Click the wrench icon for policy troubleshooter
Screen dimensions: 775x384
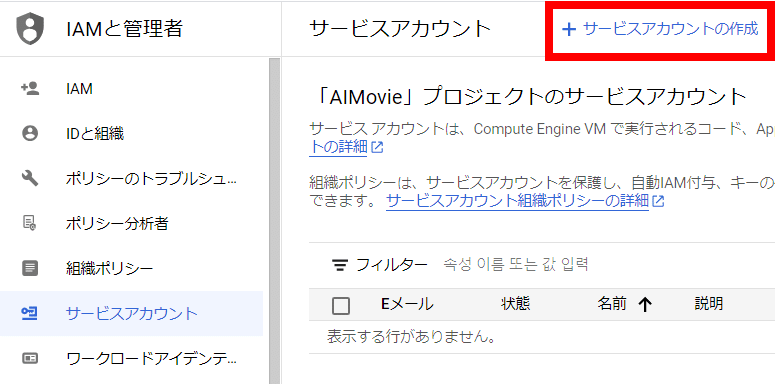pos(30,178)
